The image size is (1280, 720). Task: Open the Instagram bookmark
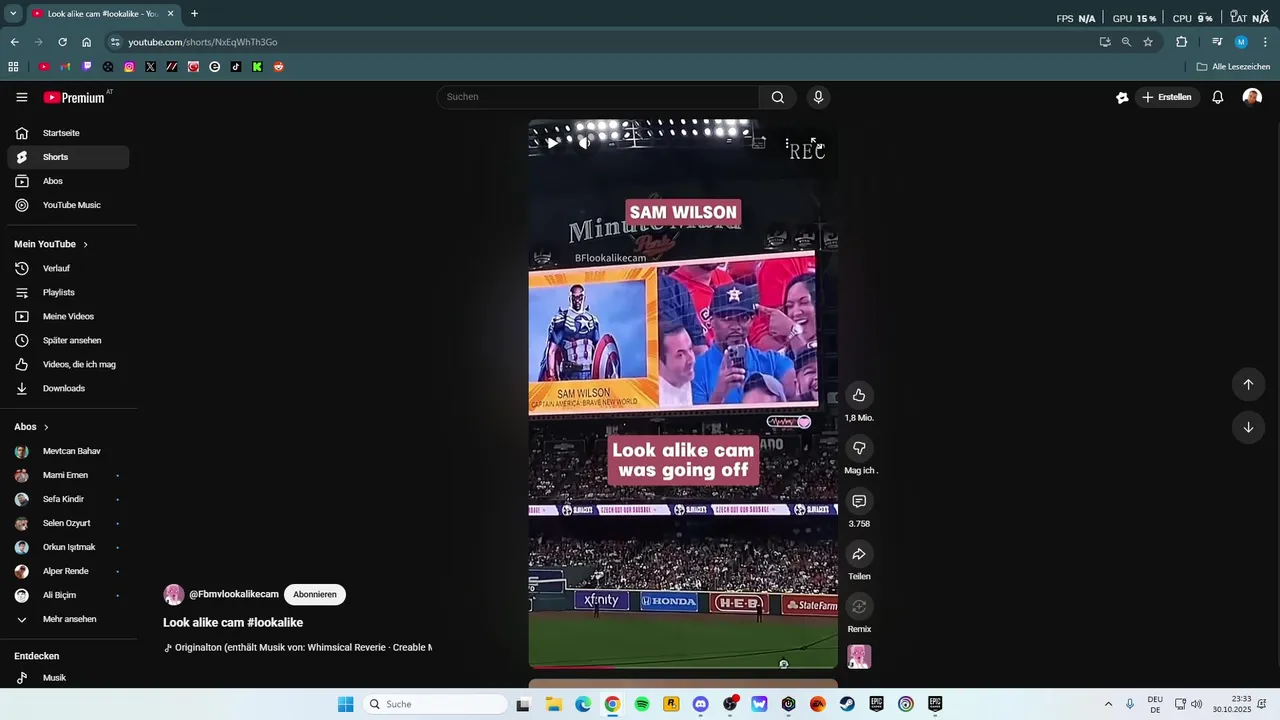click(129, 67)
